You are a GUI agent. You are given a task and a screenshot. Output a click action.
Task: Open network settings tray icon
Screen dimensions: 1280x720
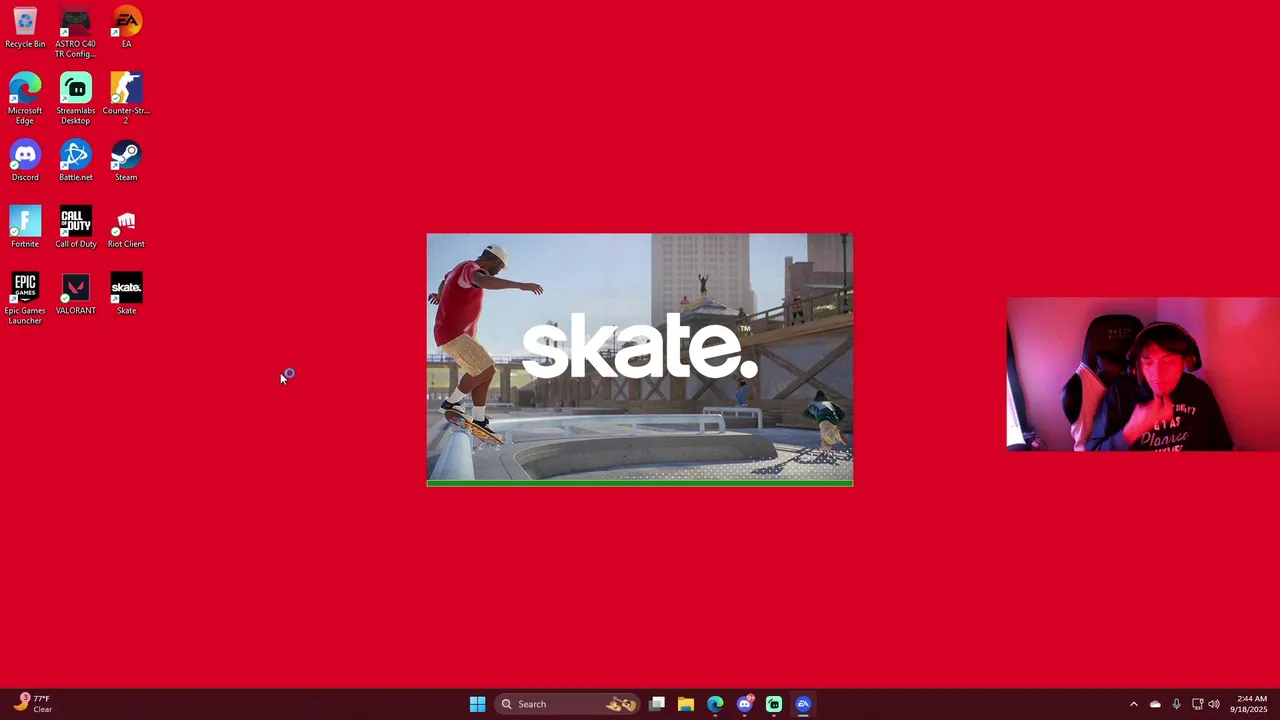point(1197,704)
